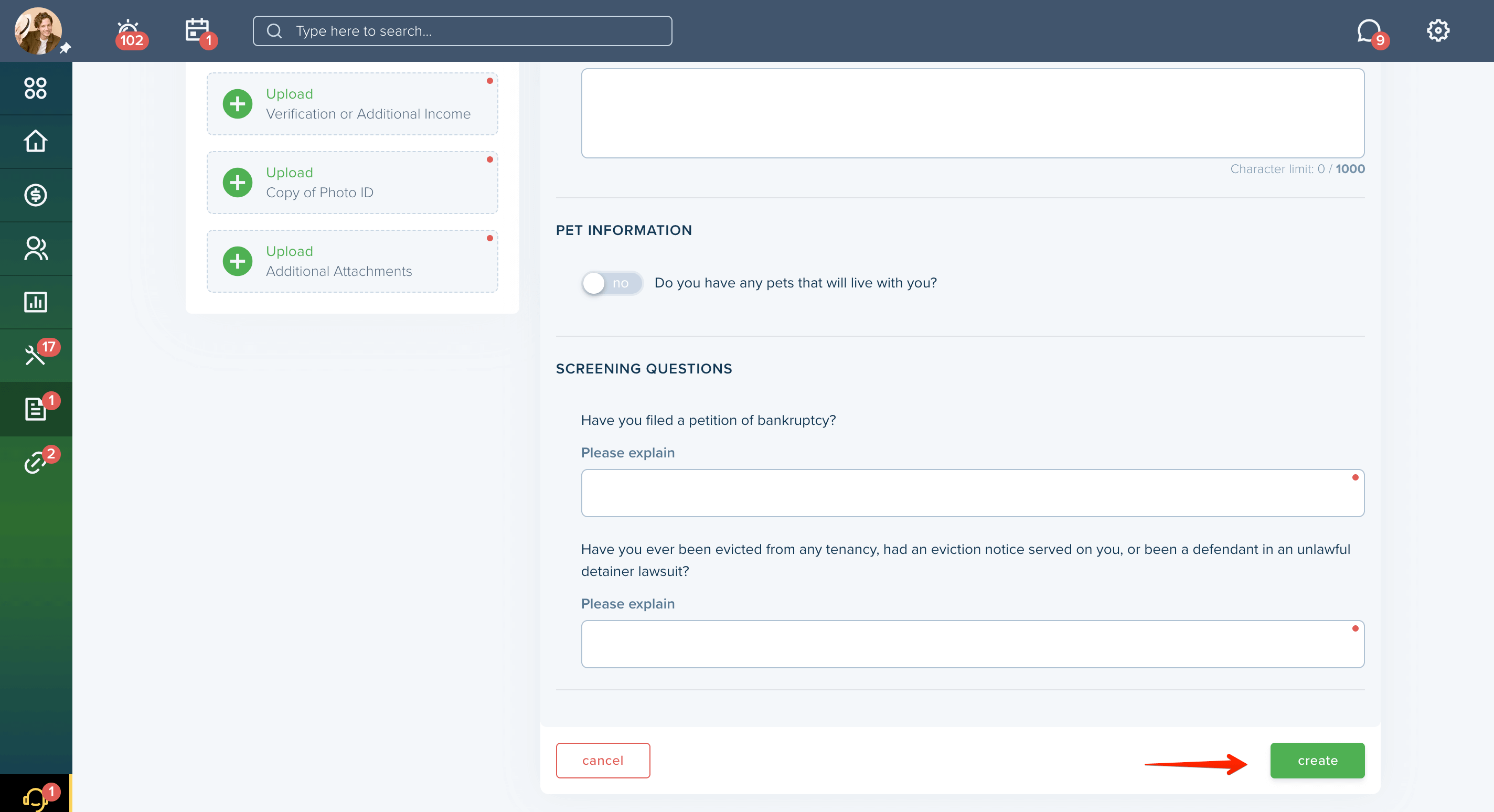Click the create button
Viewport: 1494px width, 812px height.
point(1317,761)
